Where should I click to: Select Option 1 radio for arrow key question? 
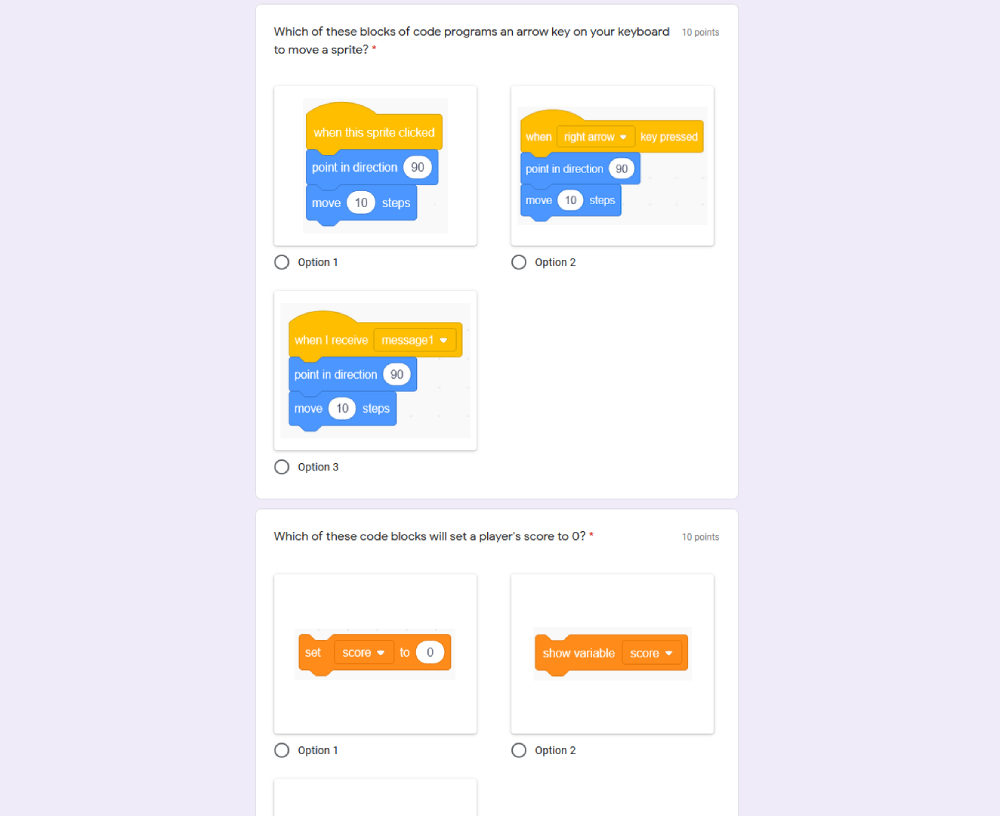pos(282,262)
